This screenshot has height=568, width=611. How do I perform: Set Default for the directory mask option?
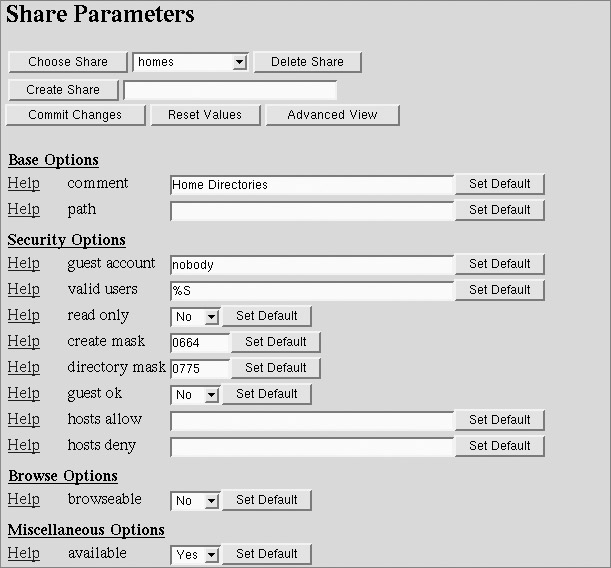click(275, 368)
